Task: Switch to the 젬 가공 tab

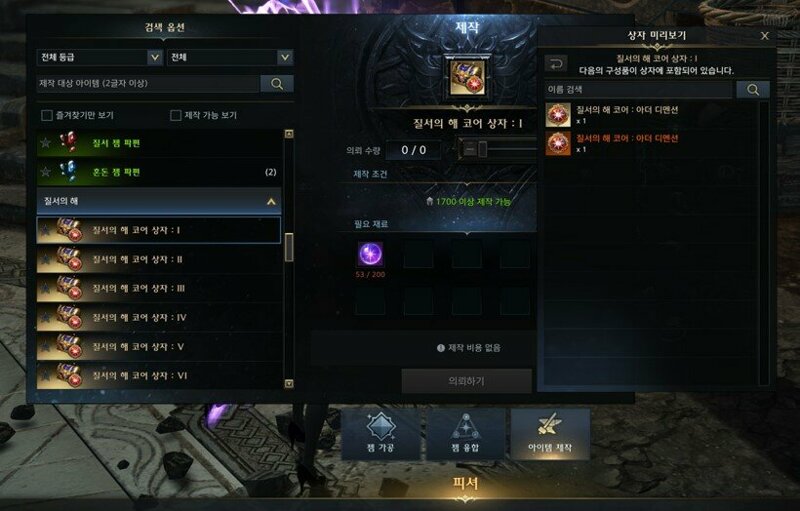Action: 381,434
